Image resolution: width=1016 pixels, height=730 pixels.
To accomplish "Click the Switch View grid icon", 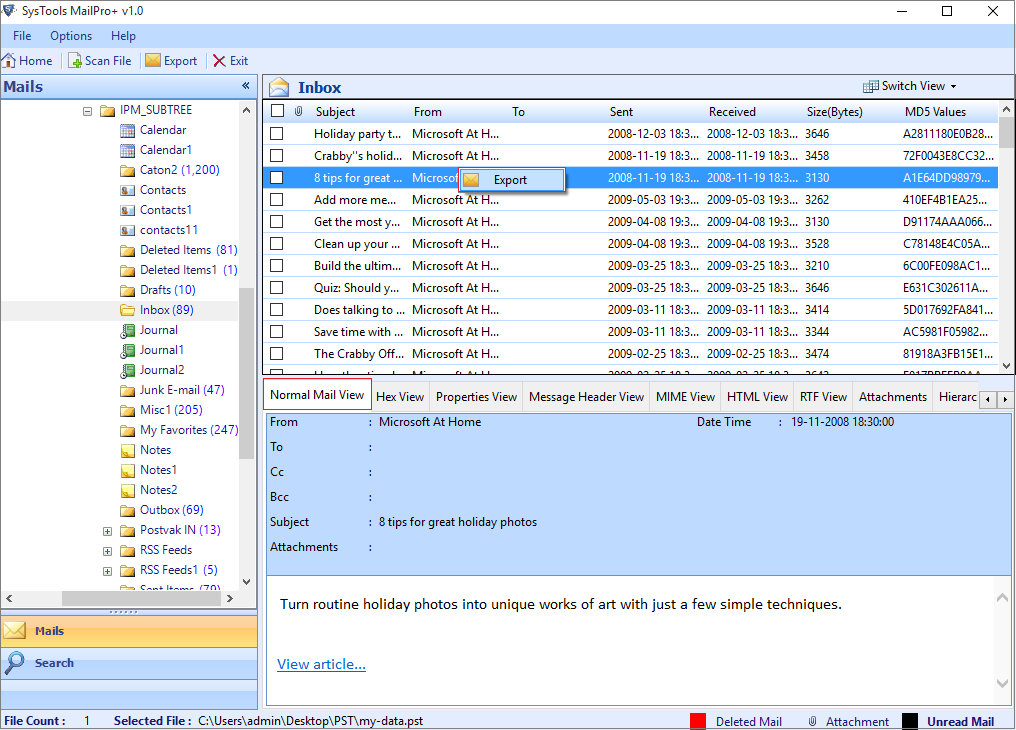I will (871, 86).
